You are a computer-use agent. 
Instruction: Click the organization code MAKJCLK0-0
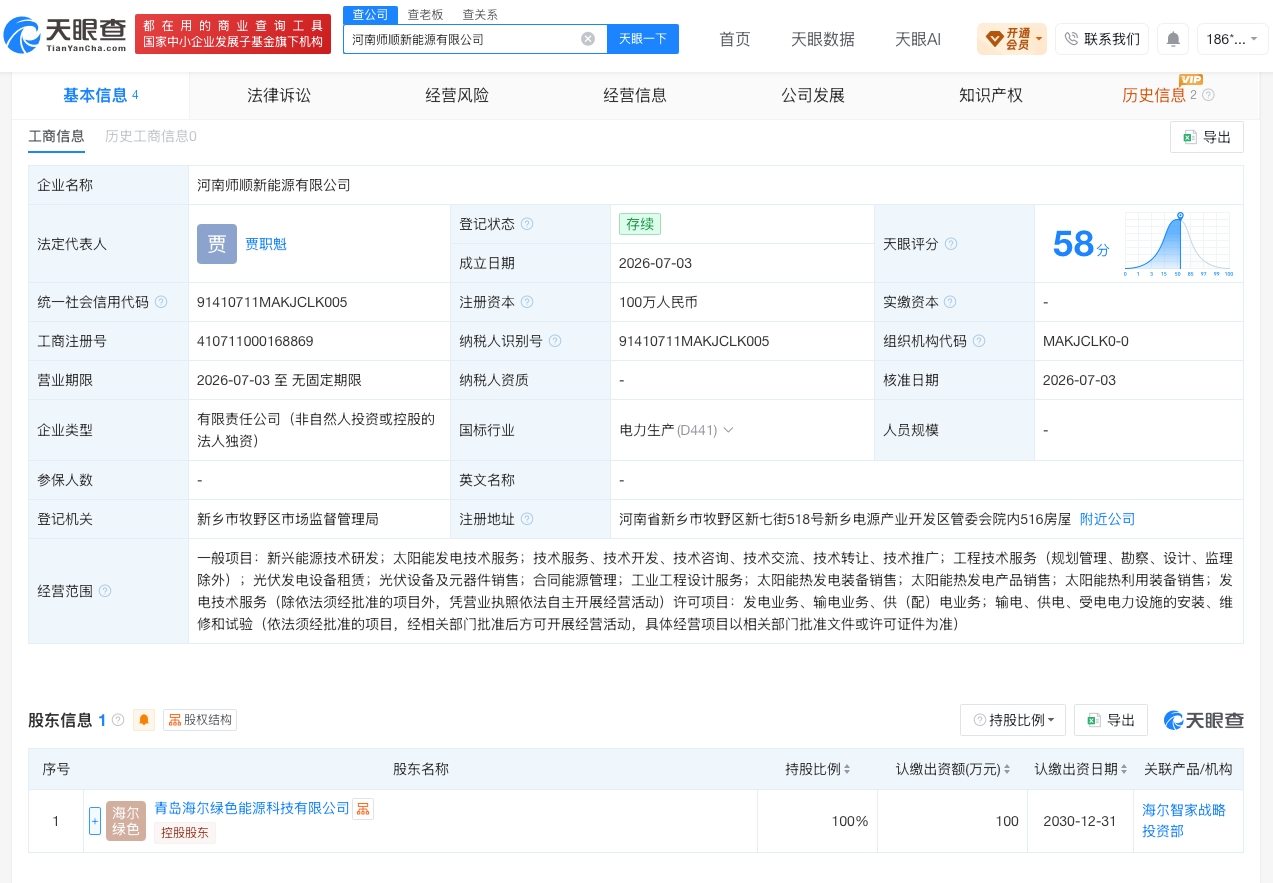click(1085, 341)
